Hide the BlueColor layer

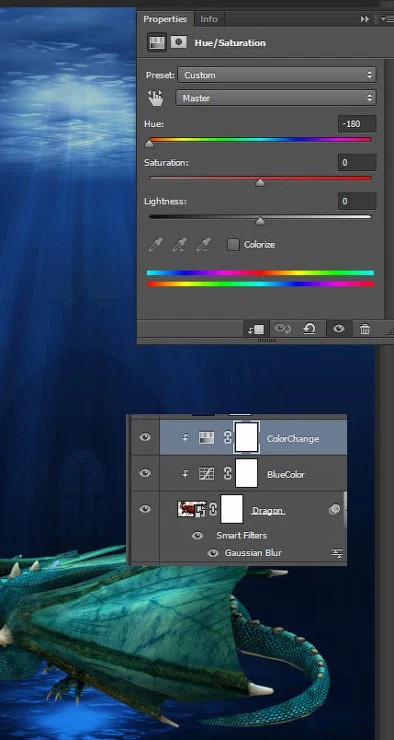(145, 473)
